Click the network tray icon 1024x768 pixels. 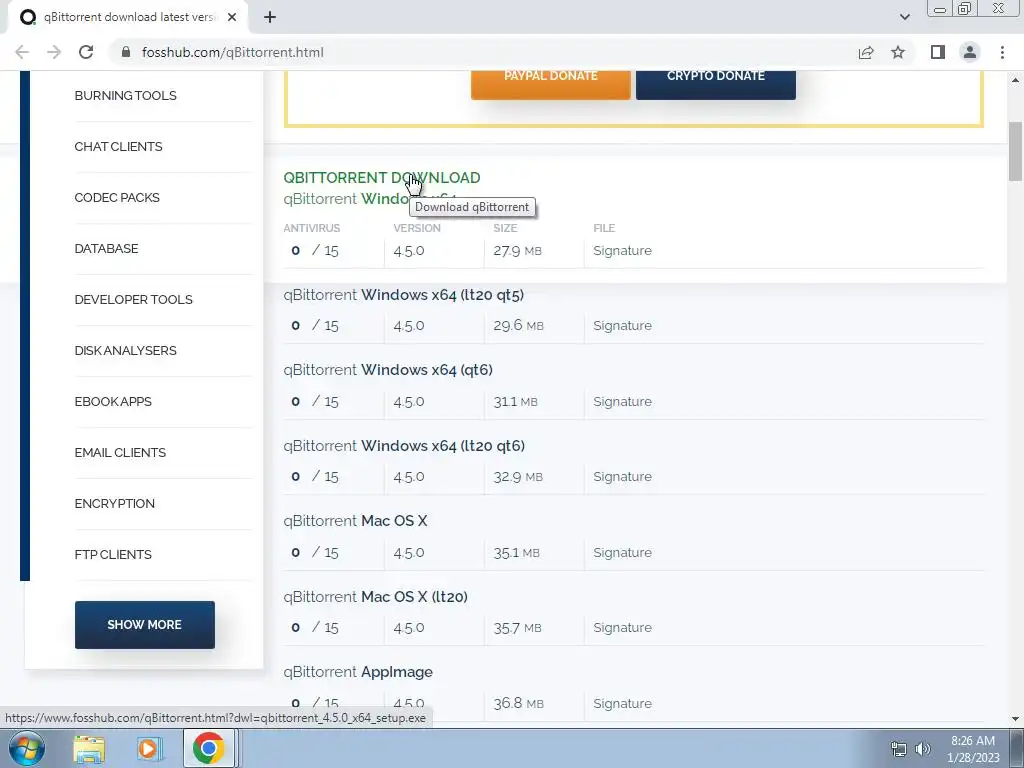(x=899, y=749)
